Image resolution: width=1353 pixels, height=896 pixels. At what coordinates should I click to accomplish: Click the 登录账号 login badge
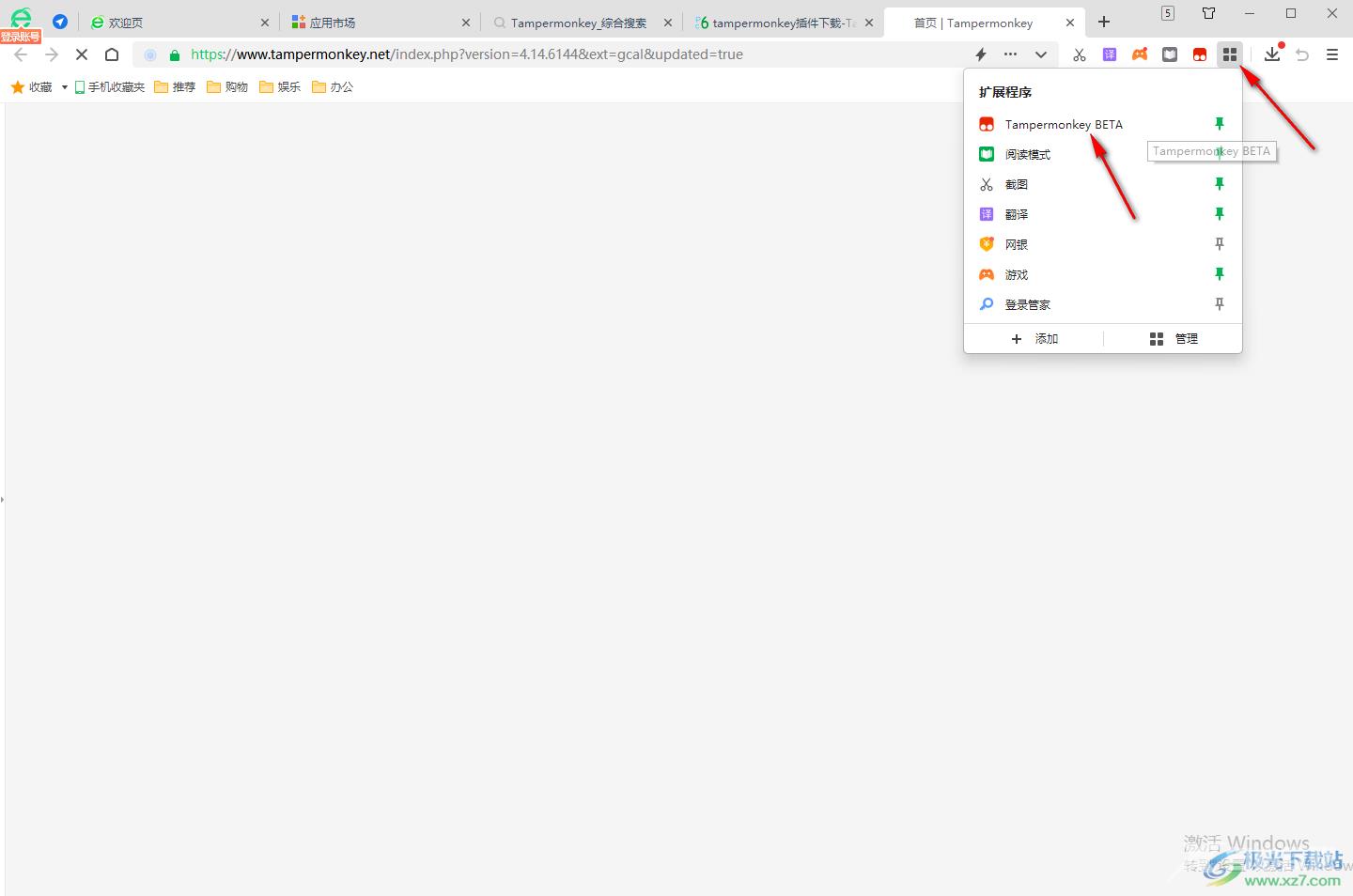(x=21, y=37)
